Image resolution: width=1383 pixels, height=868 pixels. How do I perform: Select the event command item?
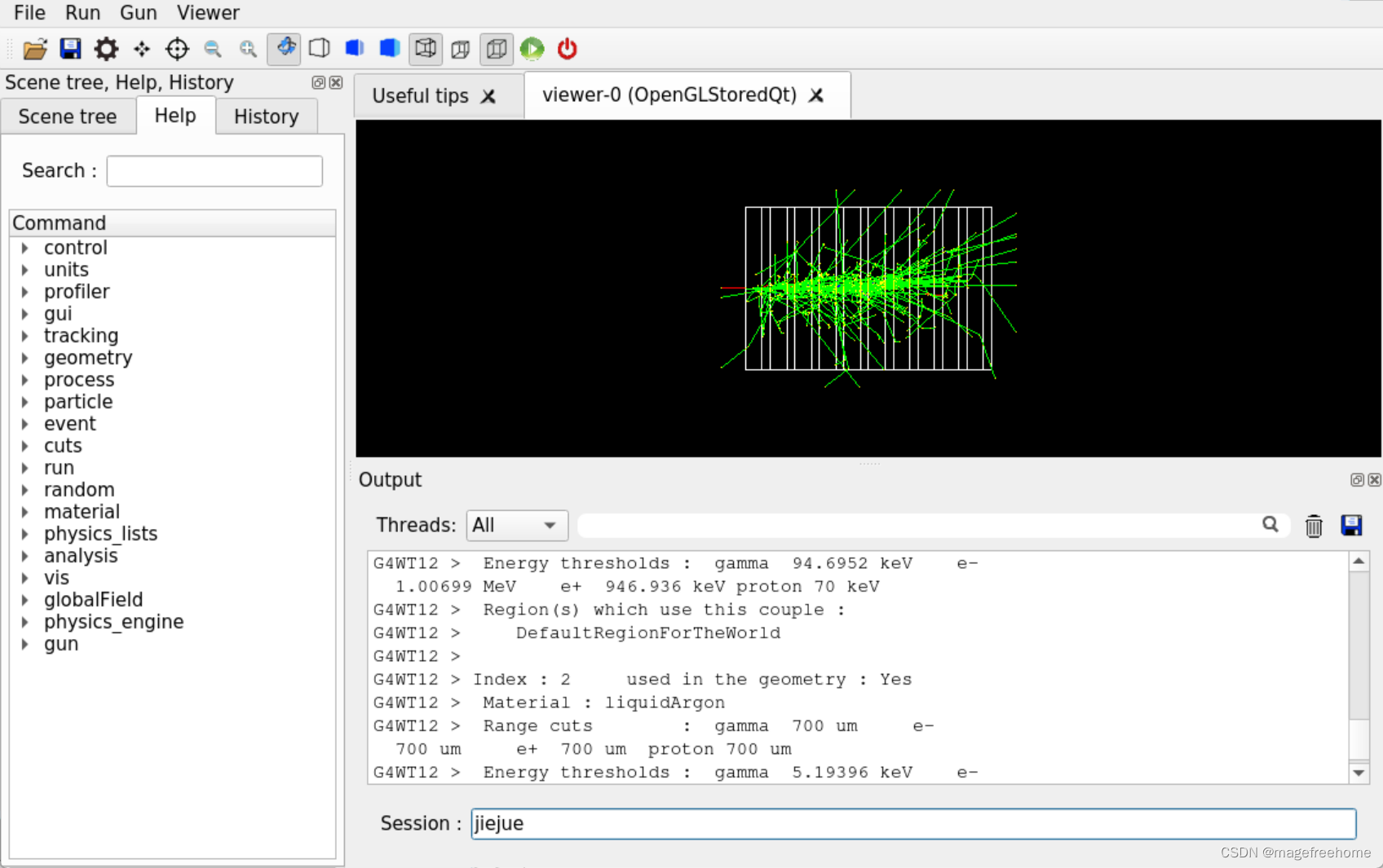[x=70, y=424]
